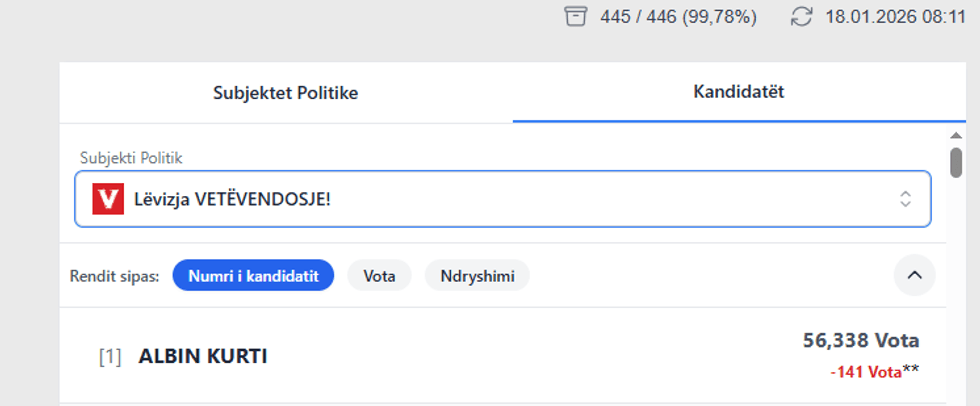Sort candidates by Vota
980x406 pixels.
tap(379, 276)
